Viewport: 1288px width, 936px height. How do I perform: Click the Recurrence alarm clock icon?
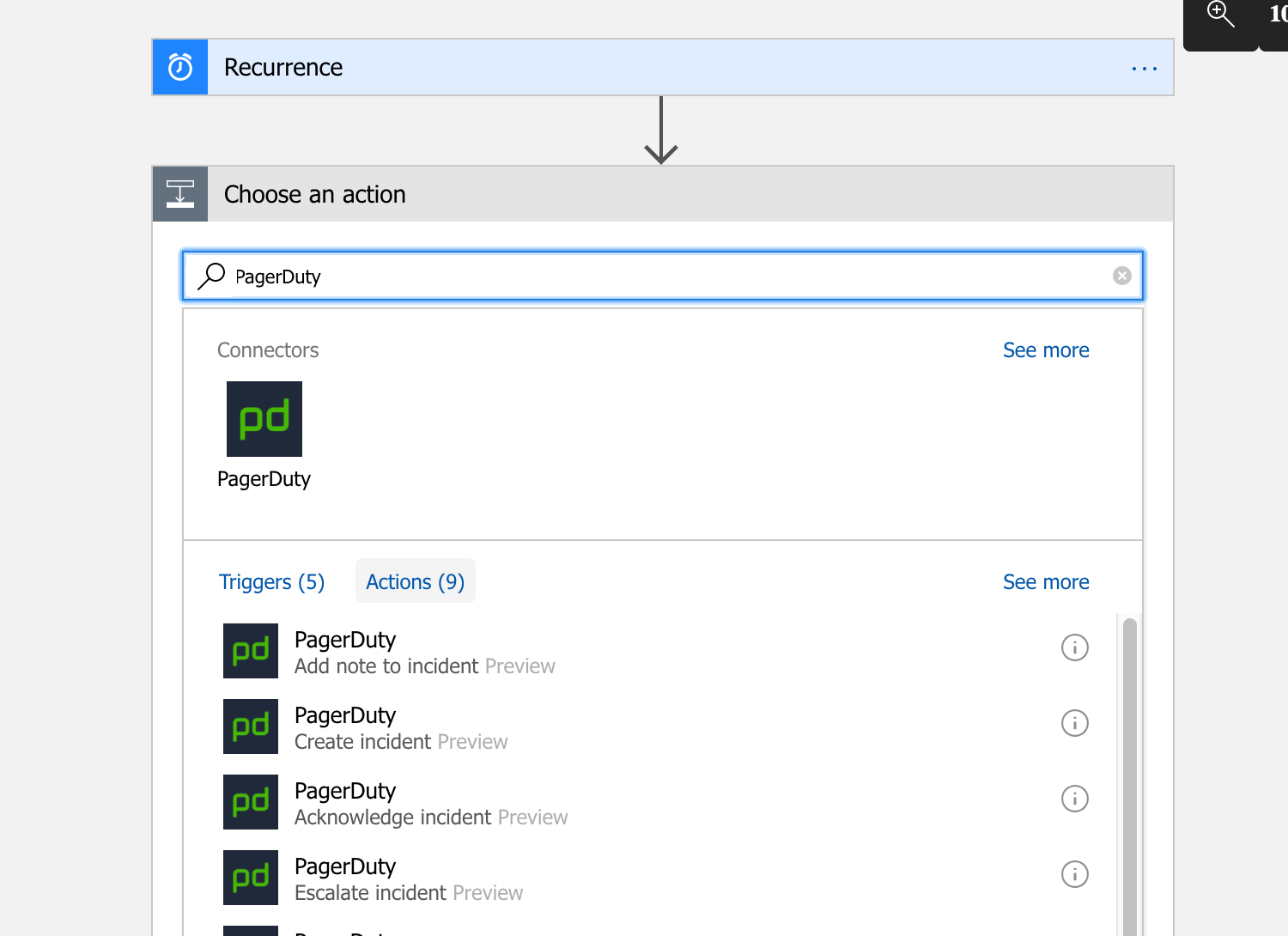(179, 66)
